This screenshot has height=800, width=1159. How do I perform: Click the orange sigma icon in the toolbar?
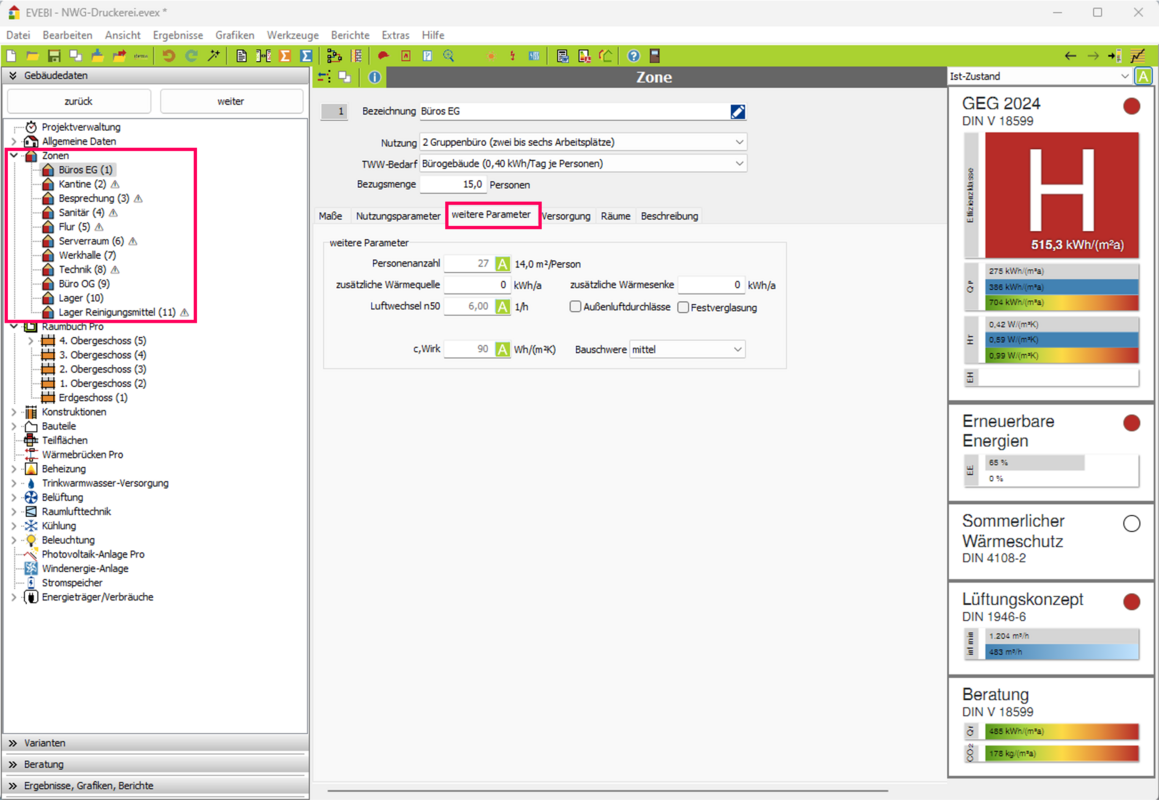tap(285, 56)
